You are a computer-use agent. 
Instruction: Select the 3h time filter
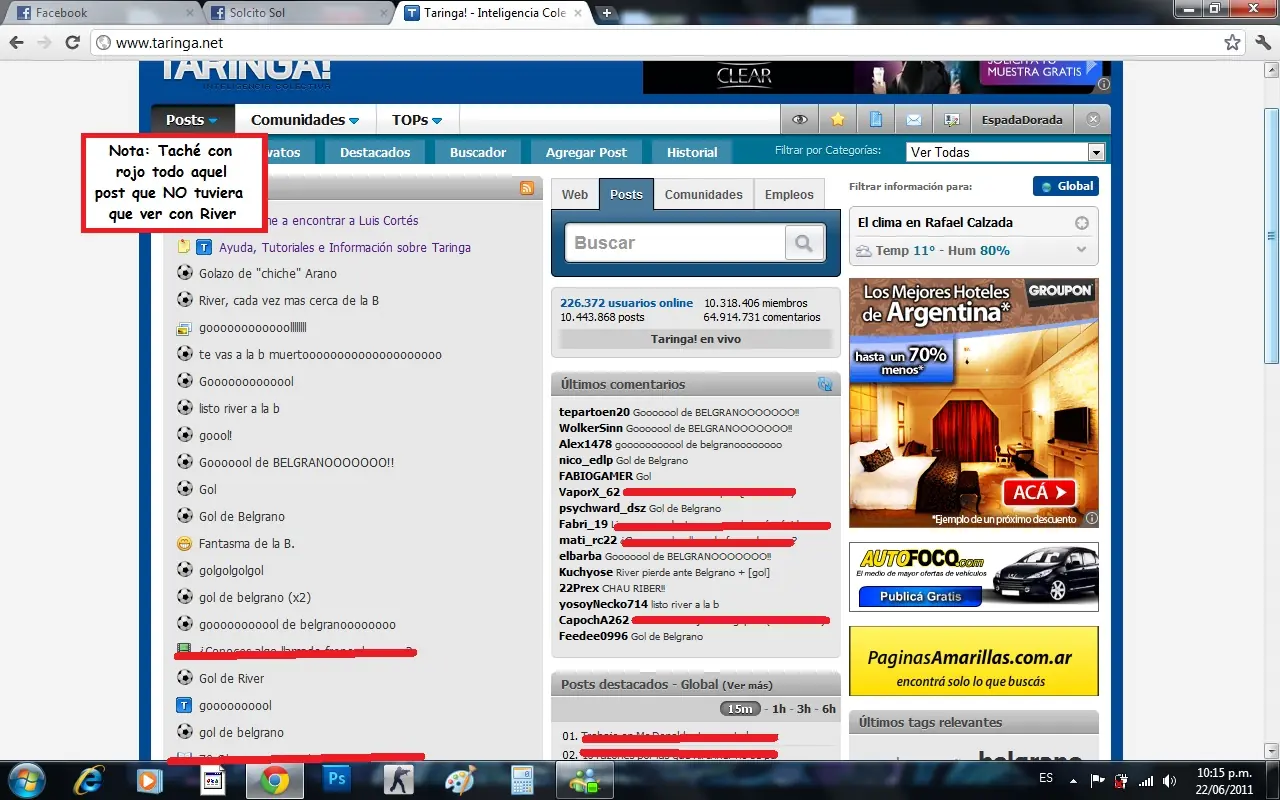pos(802,709)
